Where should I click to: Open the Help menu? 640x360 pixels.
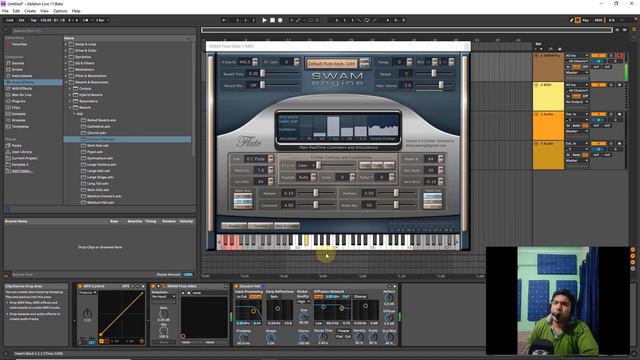click(76, 11)
